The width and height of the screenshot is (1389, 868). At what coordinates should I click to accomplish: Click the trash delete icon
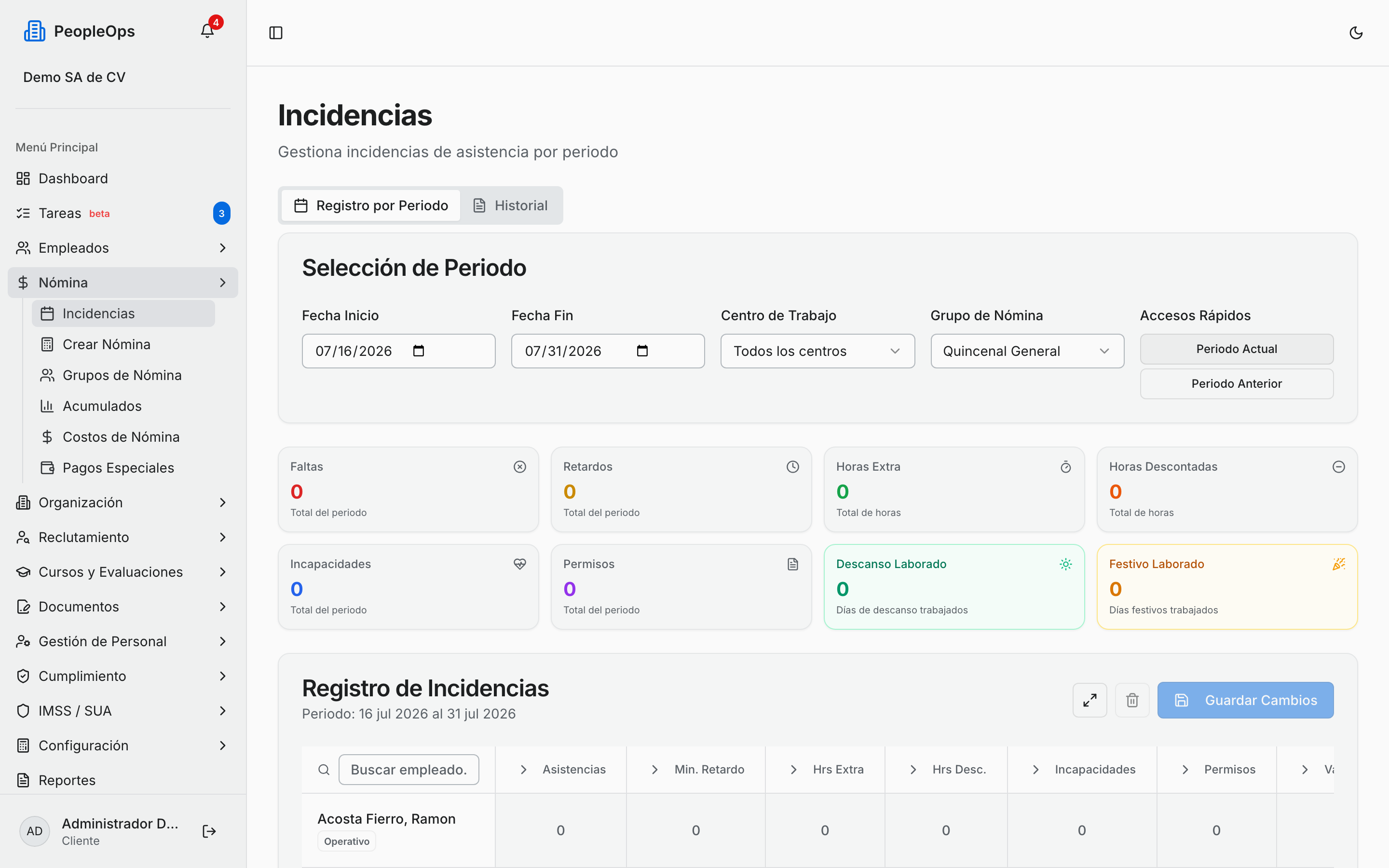(1132, 700)
